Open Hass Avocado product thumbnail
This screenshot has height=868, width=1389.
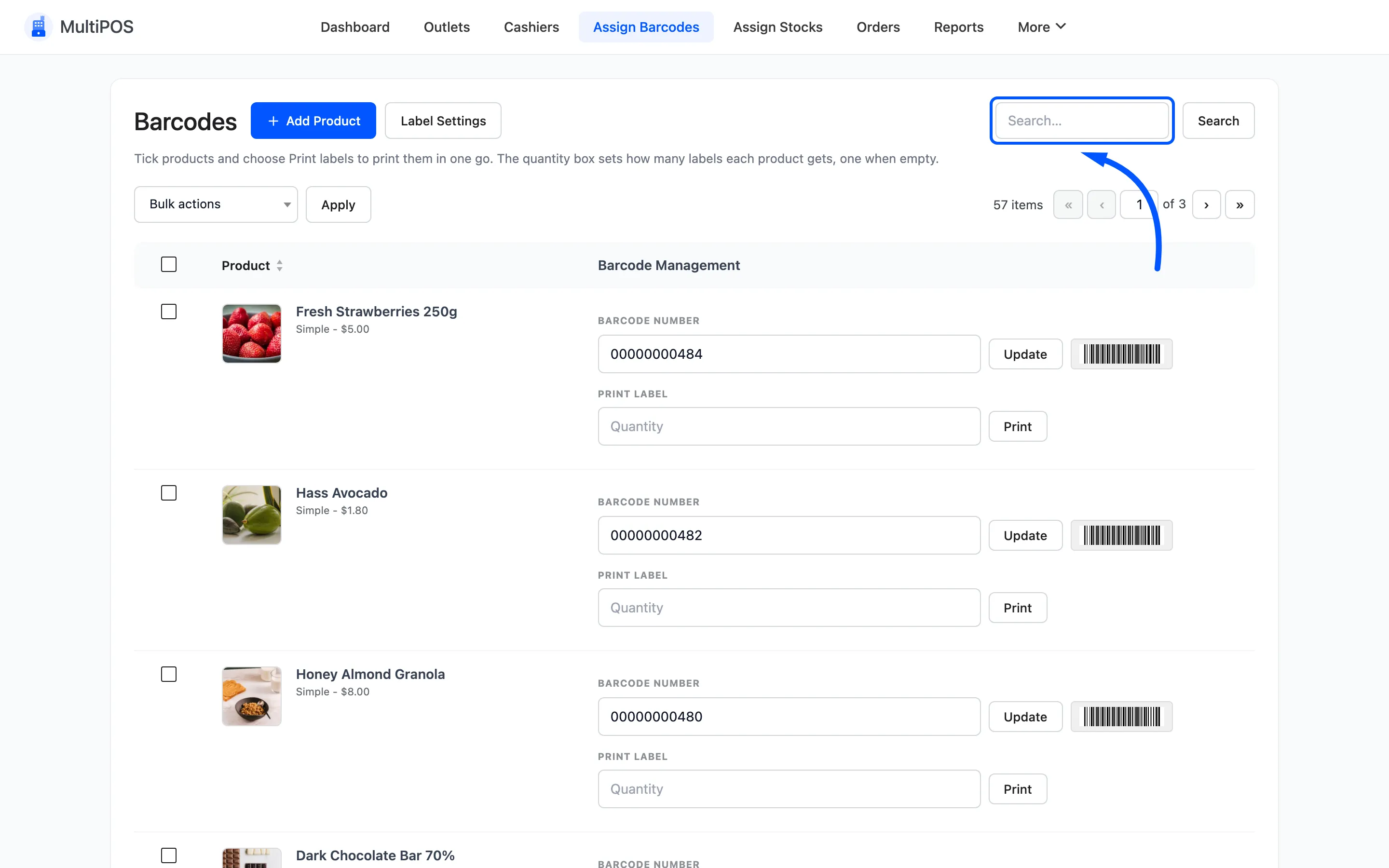click(251, 515)
